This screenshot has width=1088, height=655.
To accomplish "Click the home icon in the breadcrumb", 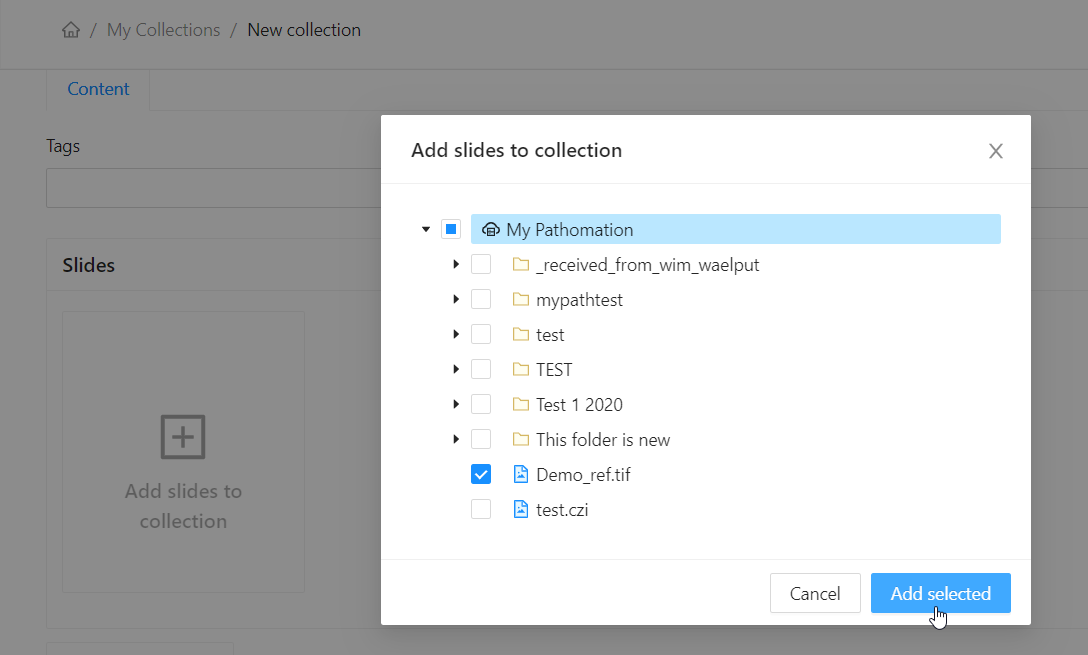I will click(x=71, y=30).
